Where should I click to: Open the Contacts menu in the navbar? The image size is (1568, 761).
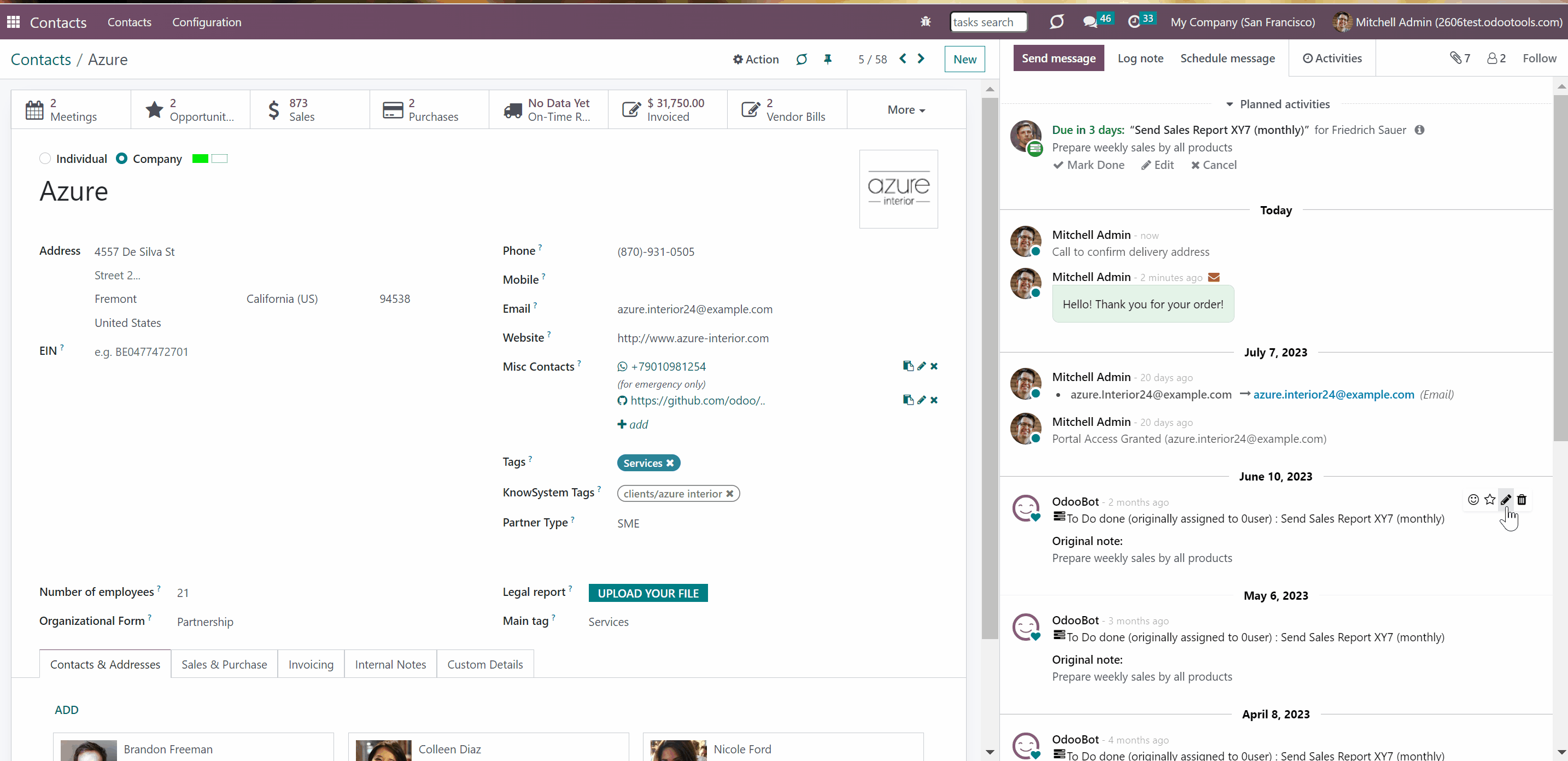pyautogui.click(x=130, y=22)
